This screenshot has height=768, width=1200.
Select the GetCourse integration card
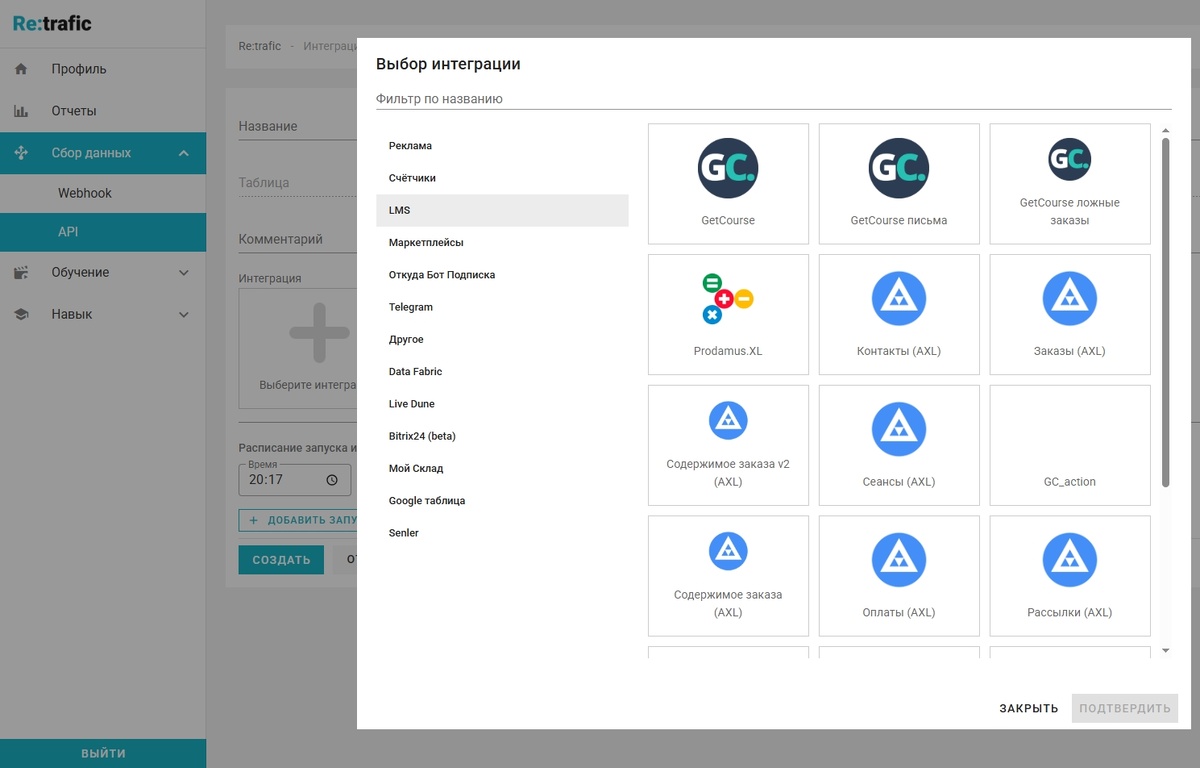[x=728, y=184]
